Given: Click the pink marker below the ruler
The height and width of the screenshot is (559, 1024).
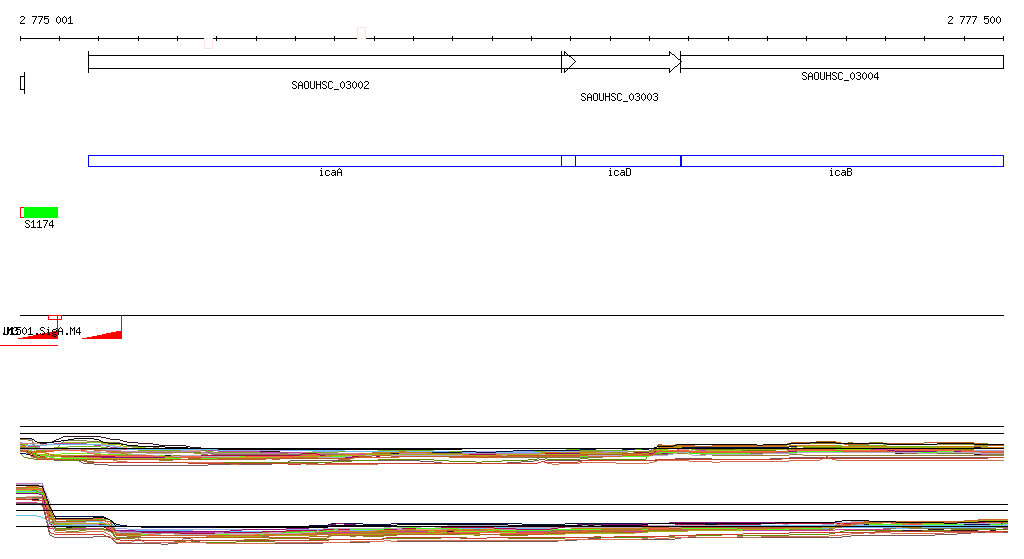Looking at the screenshot, I should [208, 43].
